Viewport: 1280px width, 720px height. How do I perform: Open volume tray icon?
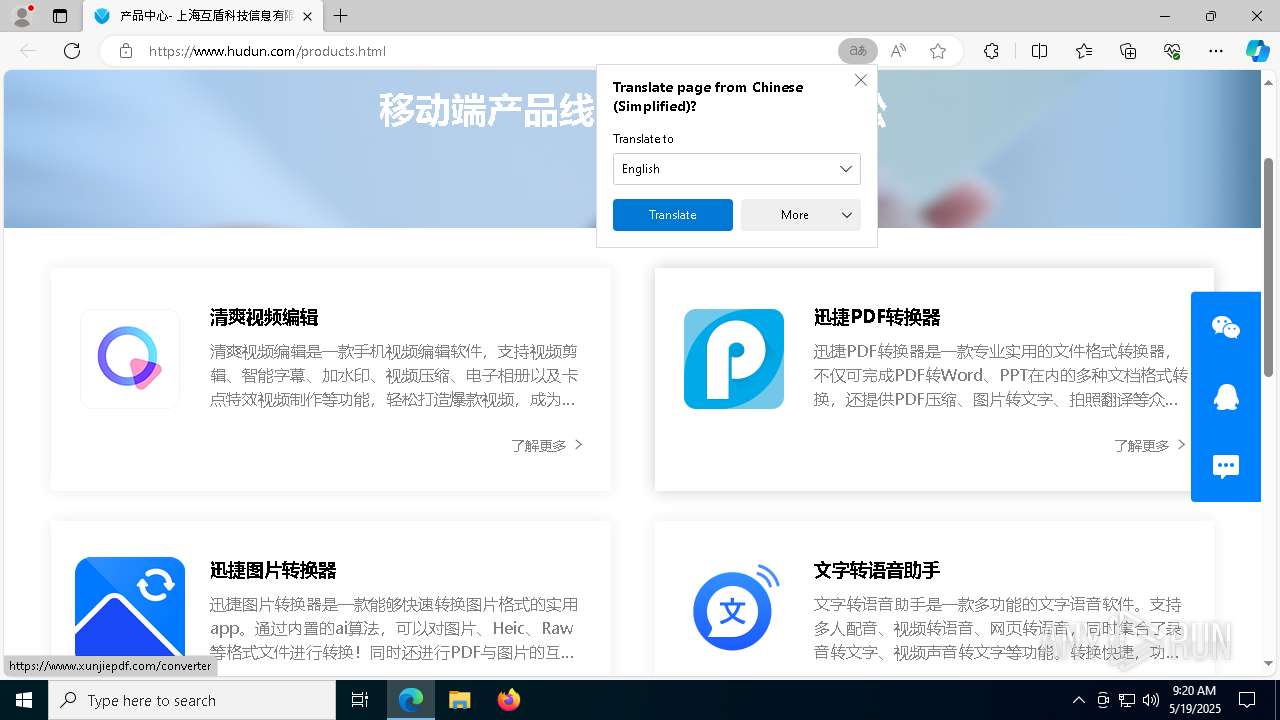(1151, 700)
